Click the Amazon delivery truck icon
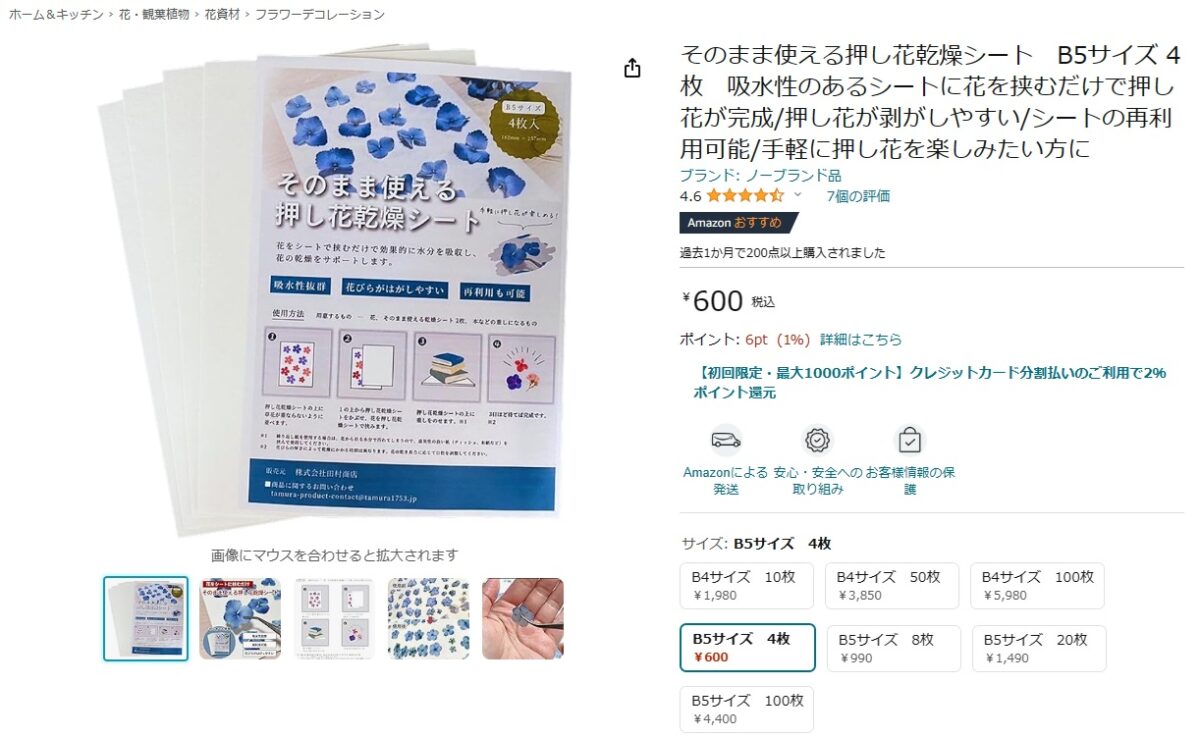This screenshot has width=1200, height=737. click(x=726, y=440)
